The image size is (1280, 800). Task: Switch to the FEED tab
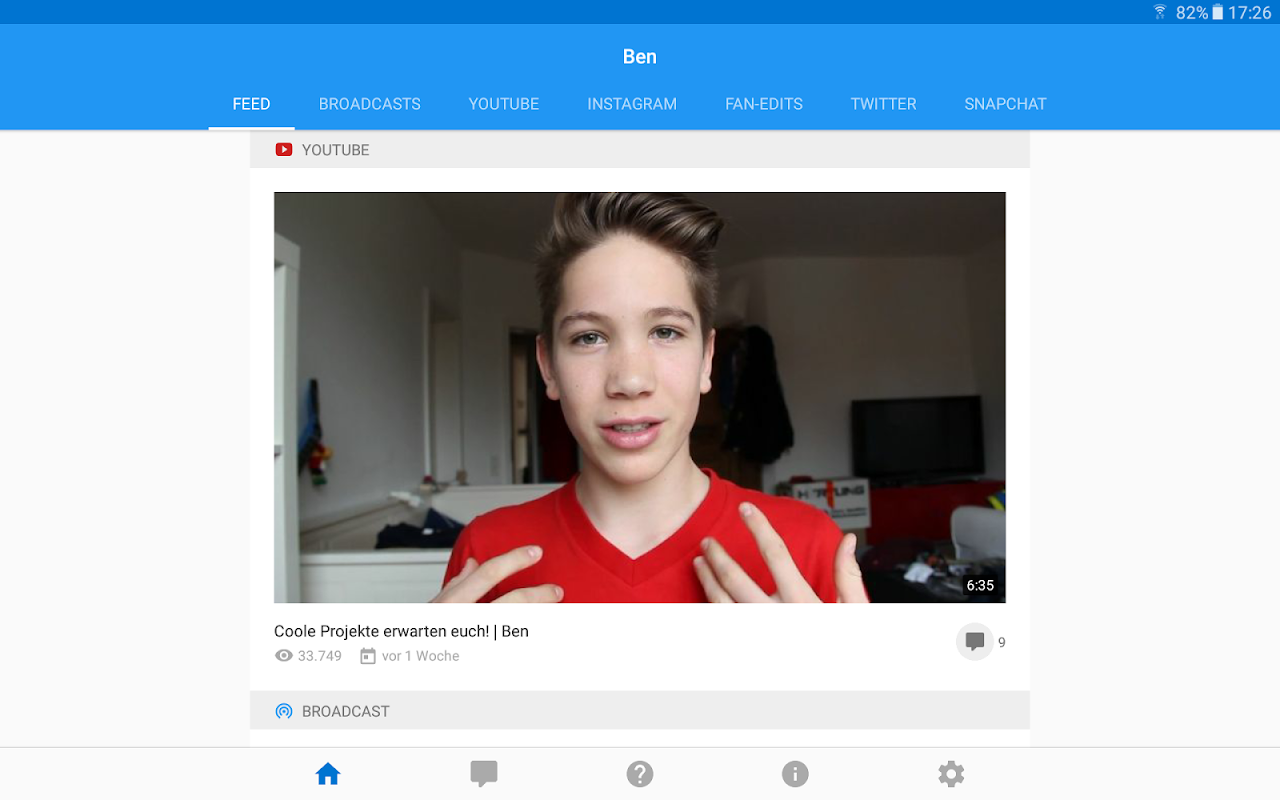coord(251,104)
